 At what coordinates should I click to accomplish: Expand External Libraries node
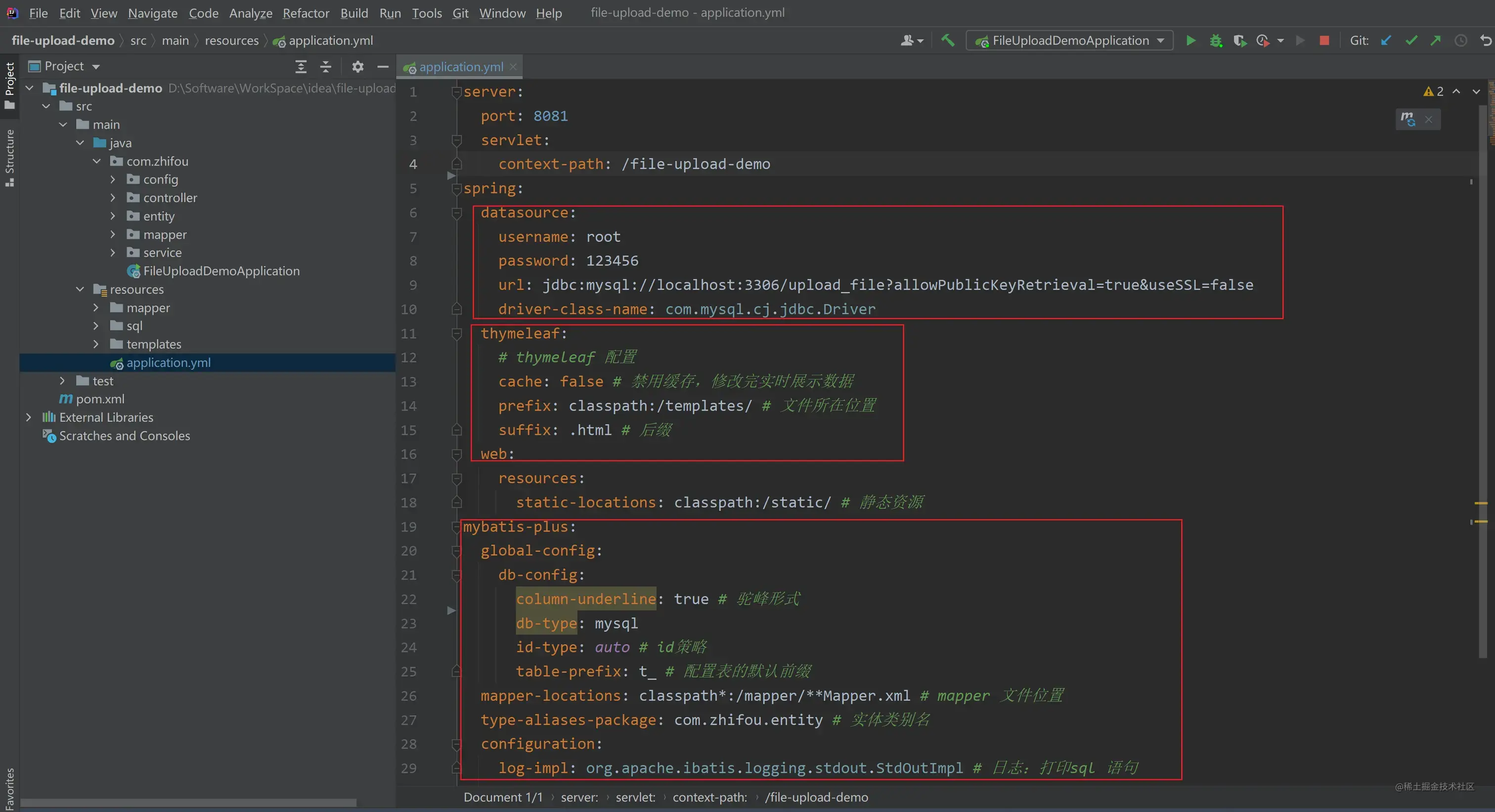[x=29, y=418]
